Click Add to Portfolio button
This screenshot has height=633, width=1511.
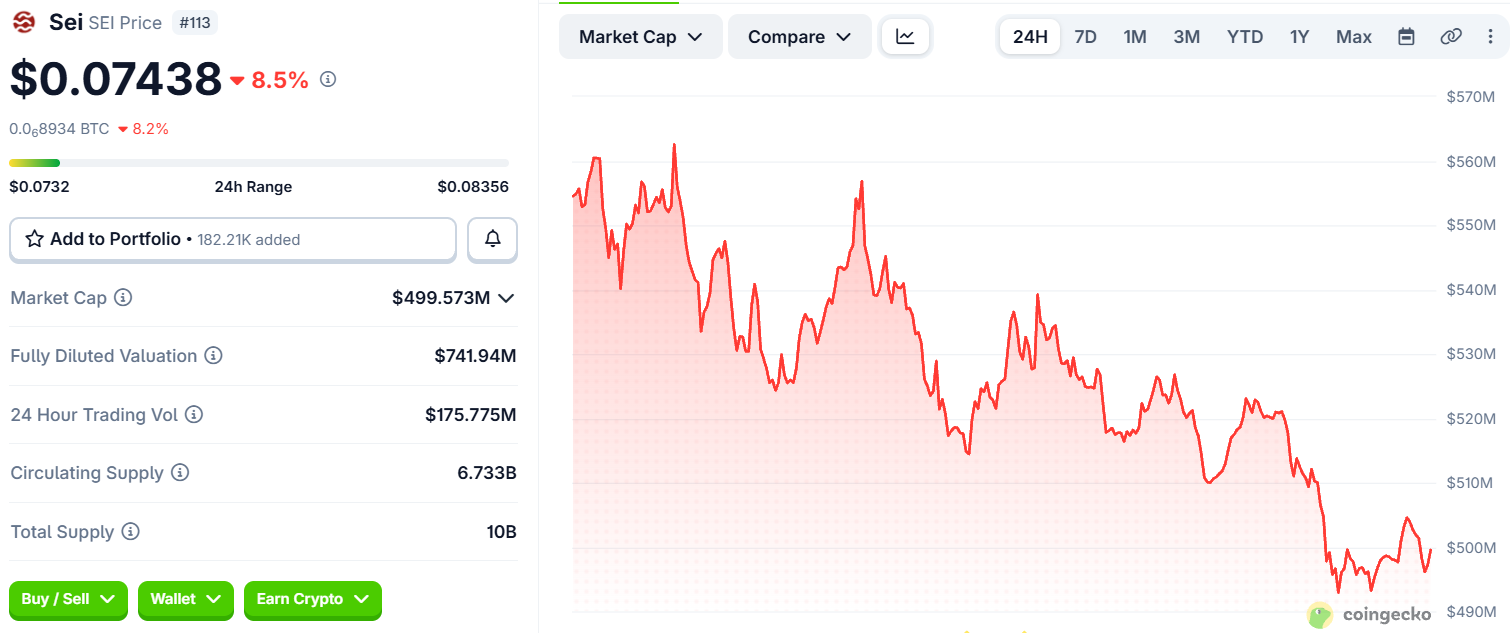233,239
